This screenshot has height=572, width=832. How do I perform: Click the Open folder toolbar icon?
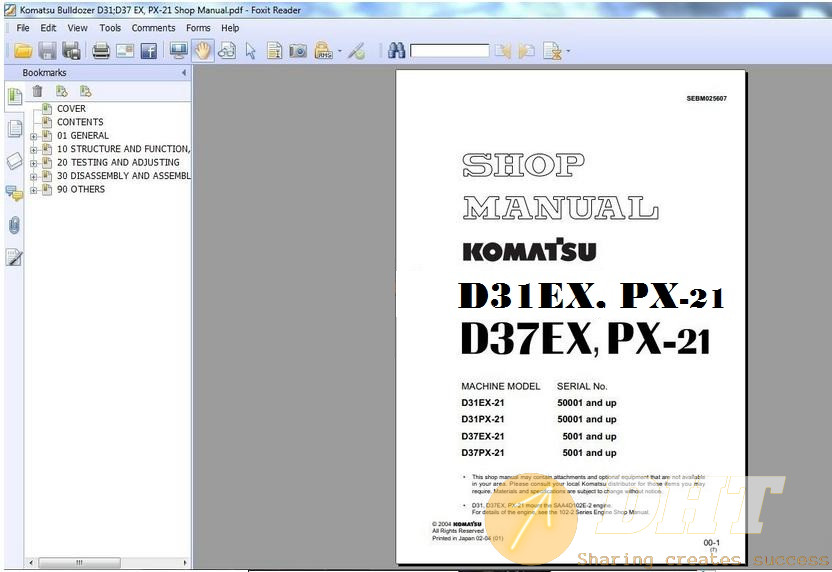23,51
